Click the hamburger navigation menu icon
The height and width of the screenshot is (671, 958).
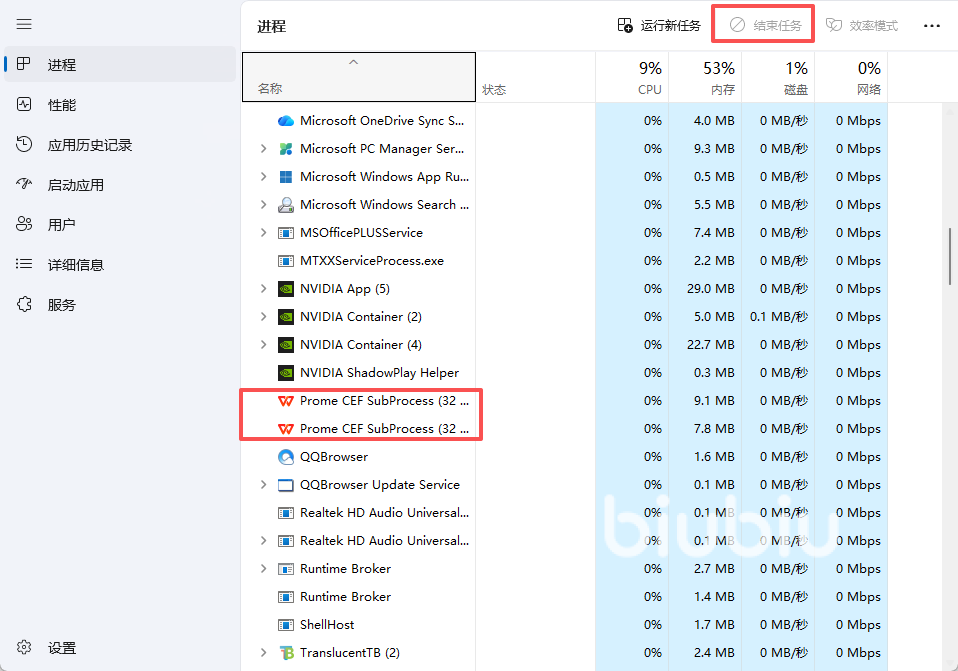click(25, 24)
